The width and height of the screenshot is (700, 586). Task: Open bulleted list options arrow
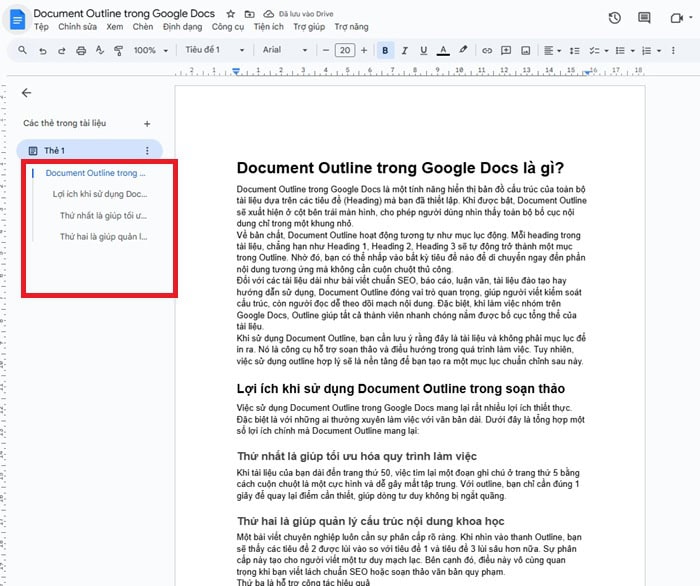point(633,51)
